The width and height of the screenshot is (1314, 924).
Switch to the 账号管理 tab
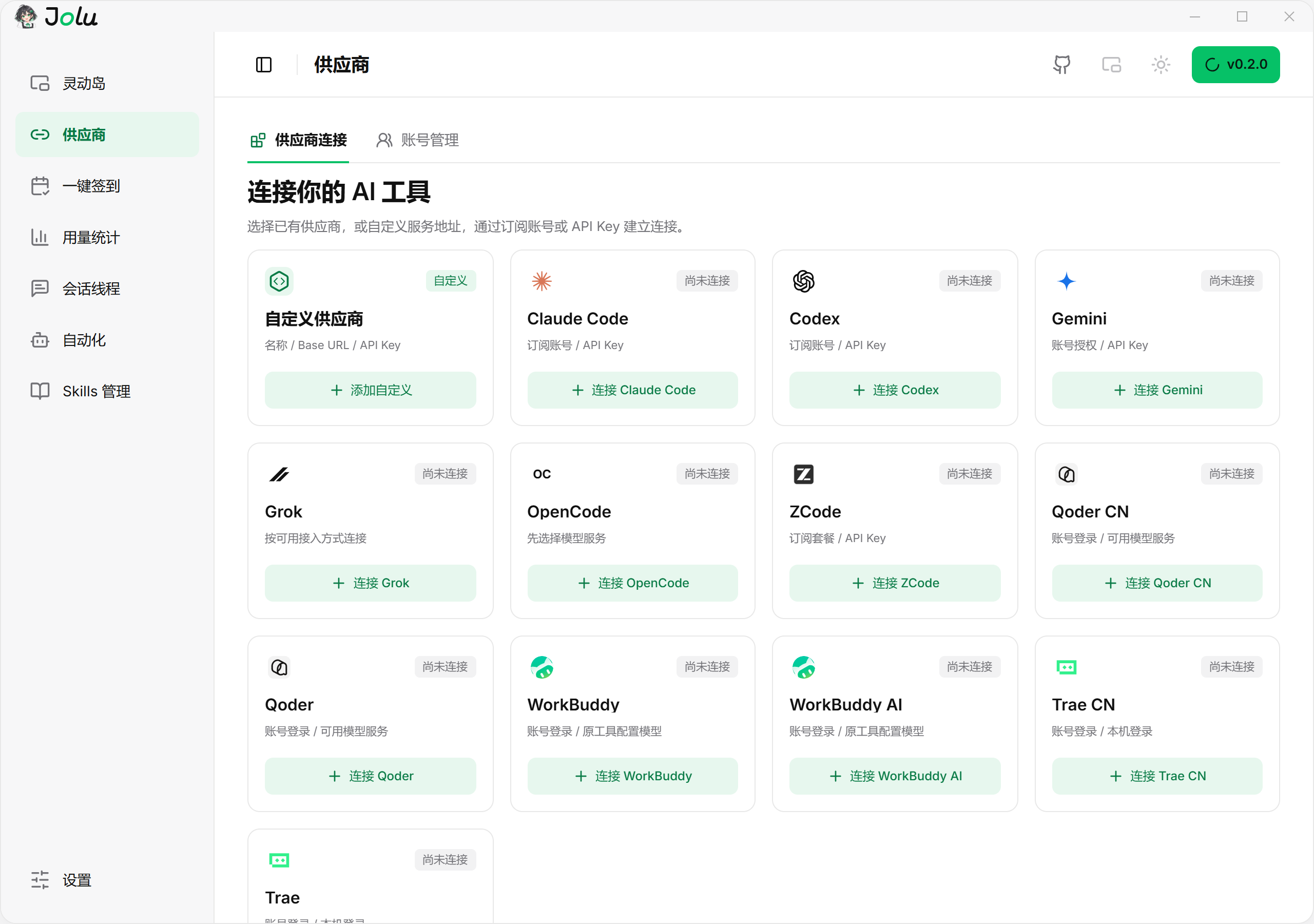417,140
